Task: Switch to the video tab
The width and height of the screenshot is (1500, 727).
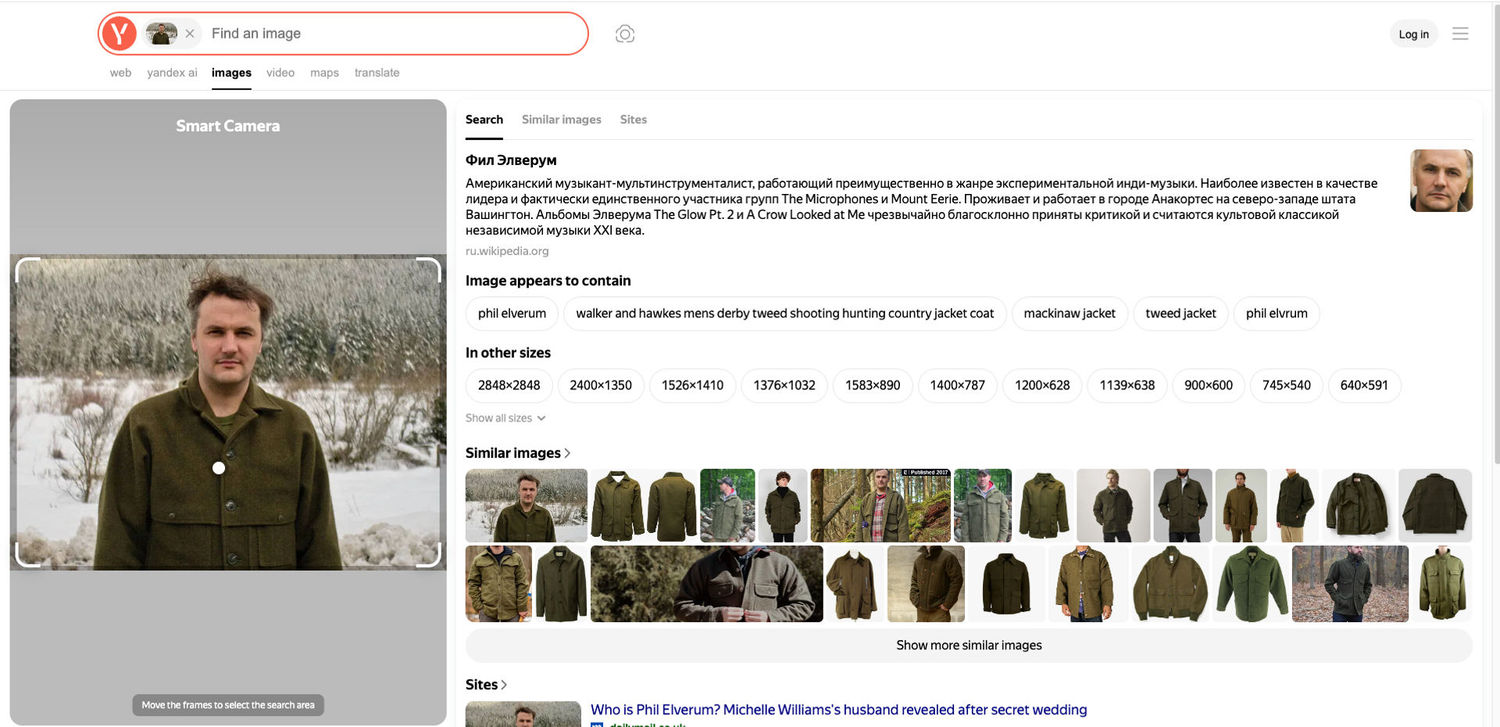Action: pos(281,73)
